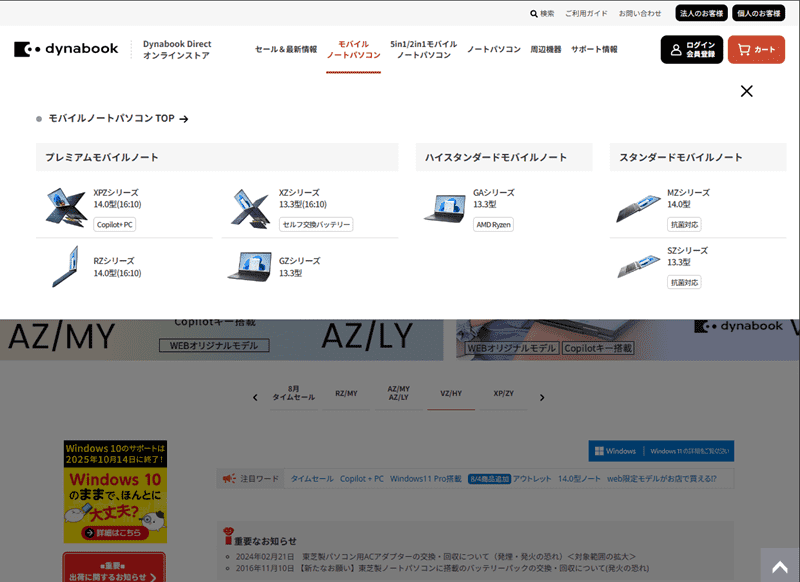Open 2024年02月21日 AC adapter recall notice
This screenshot has height=582, width=800.
tap(436, 556)
